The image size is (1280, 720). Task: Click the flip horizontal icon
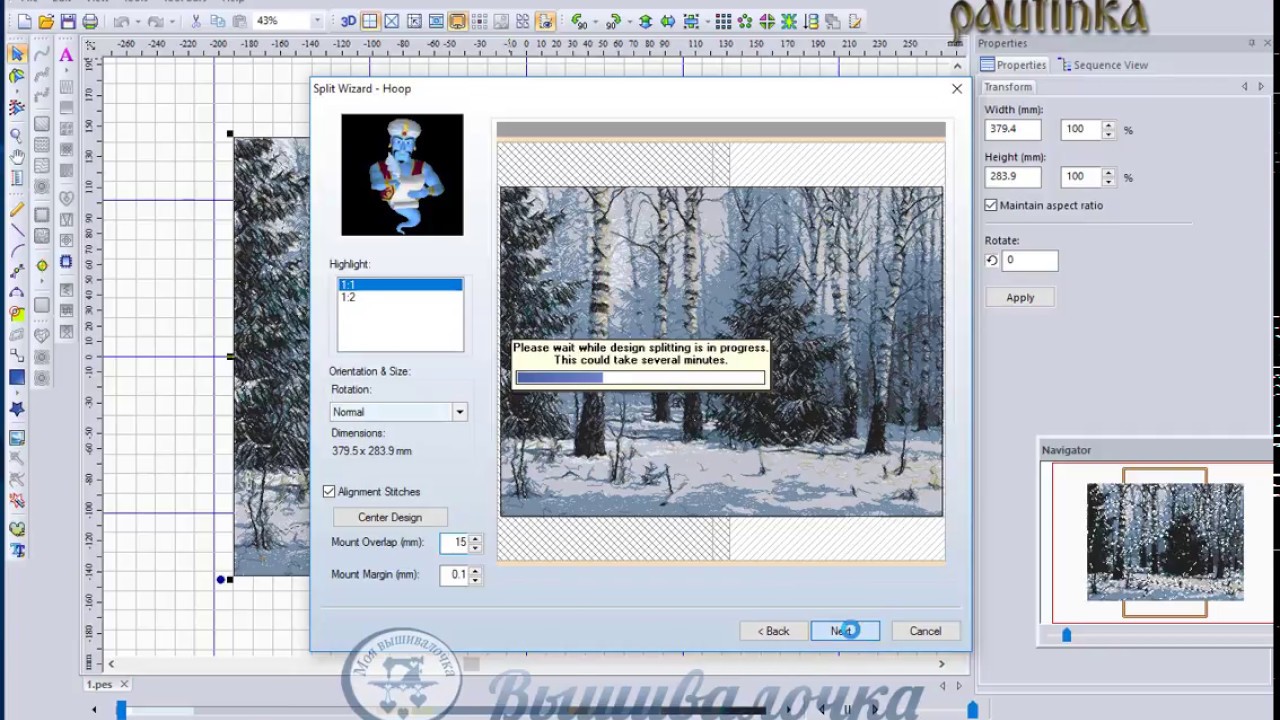tap(667, 21)
